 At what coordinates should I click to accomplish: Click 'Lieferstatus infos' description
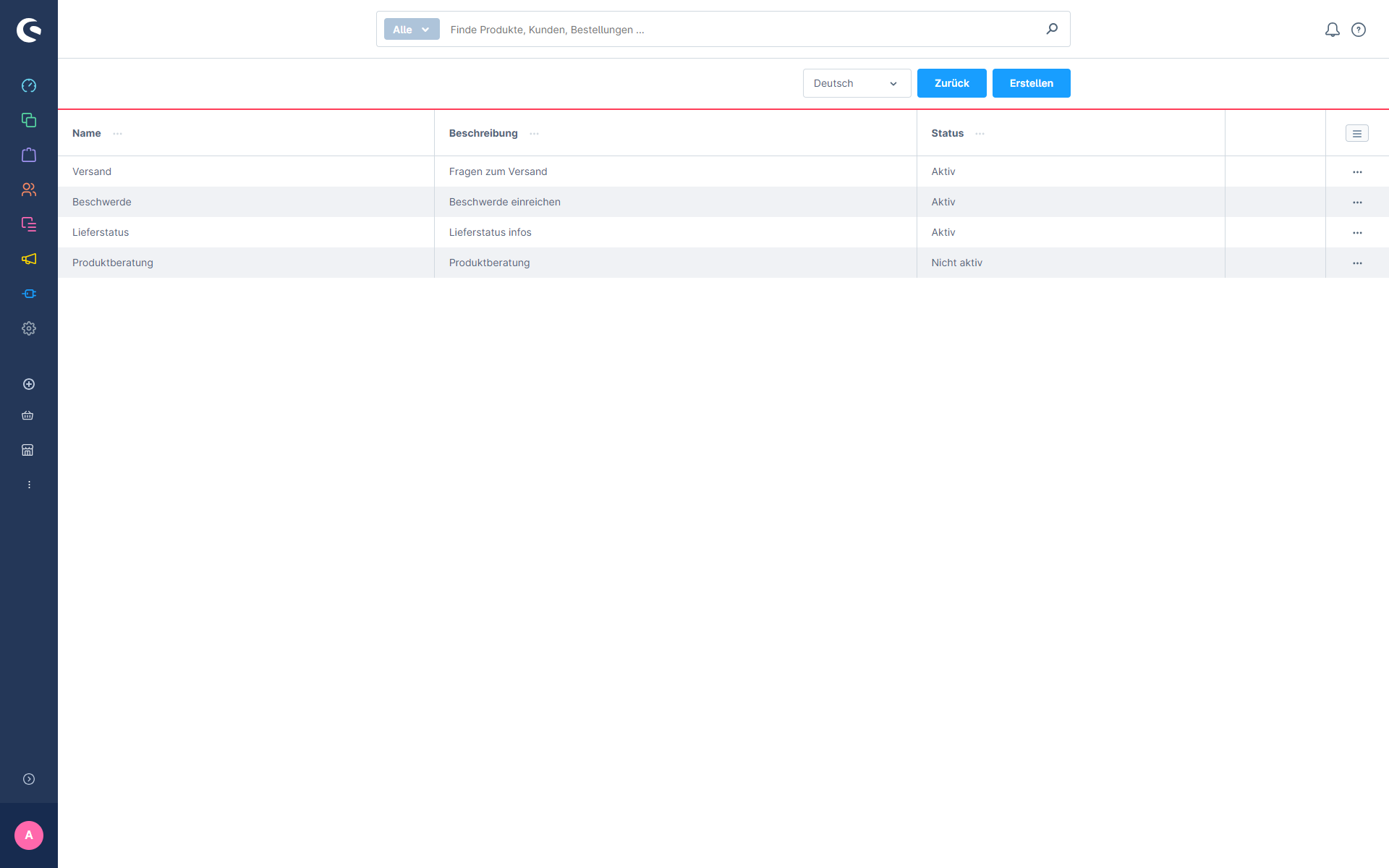[490, 232]
